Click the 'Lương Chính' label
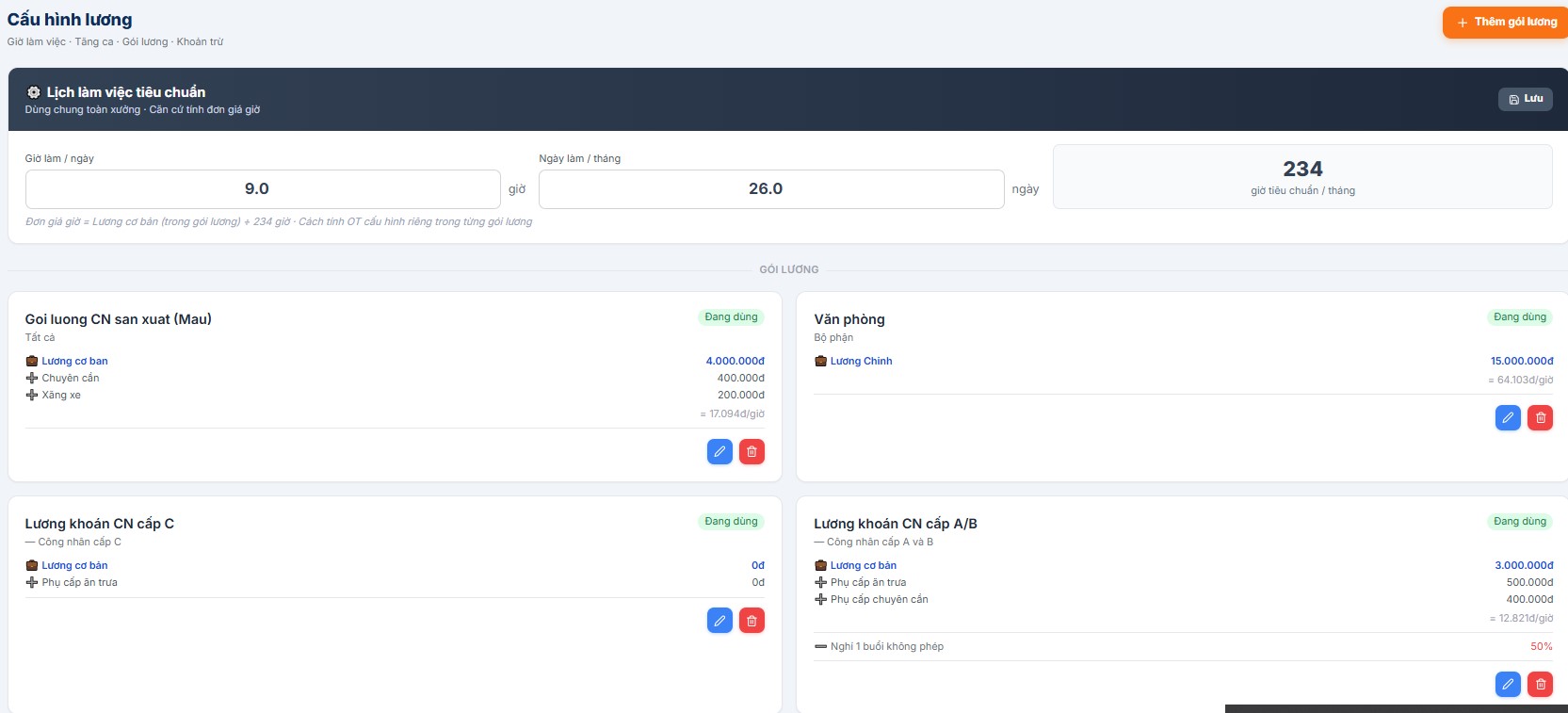 coord(862,361)
